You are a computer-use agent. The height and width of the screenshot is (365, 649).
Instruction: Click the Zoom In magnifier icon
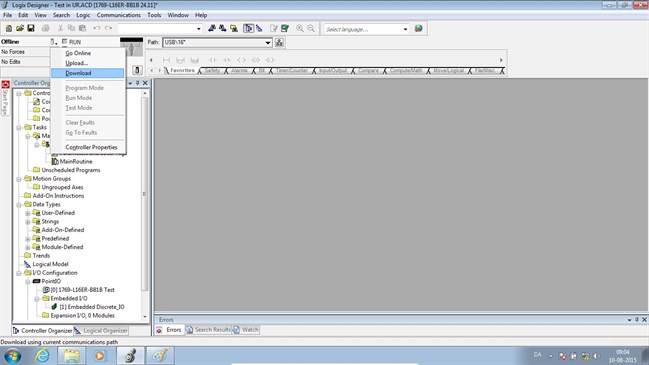[300, 29]
